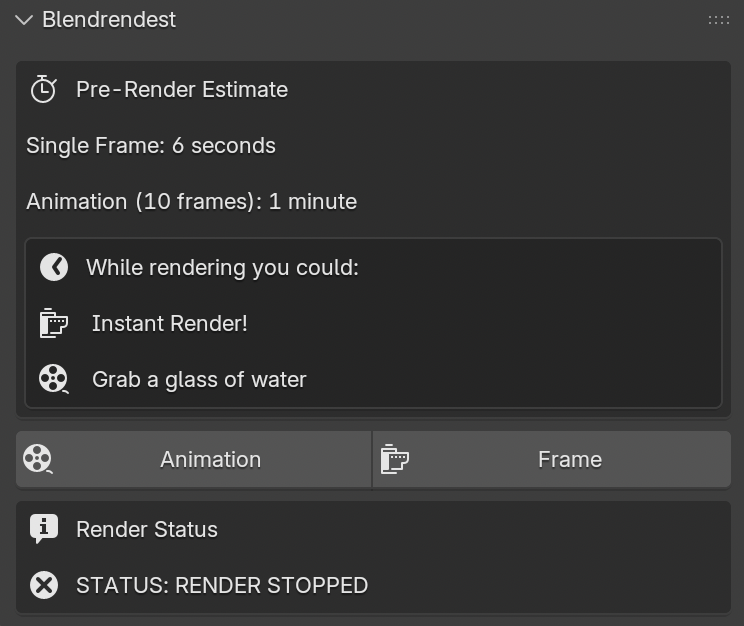Collapse the Blendrendest panel chevron
The image size is (744, 626).
pyautogui.click(x=24, y=20)
